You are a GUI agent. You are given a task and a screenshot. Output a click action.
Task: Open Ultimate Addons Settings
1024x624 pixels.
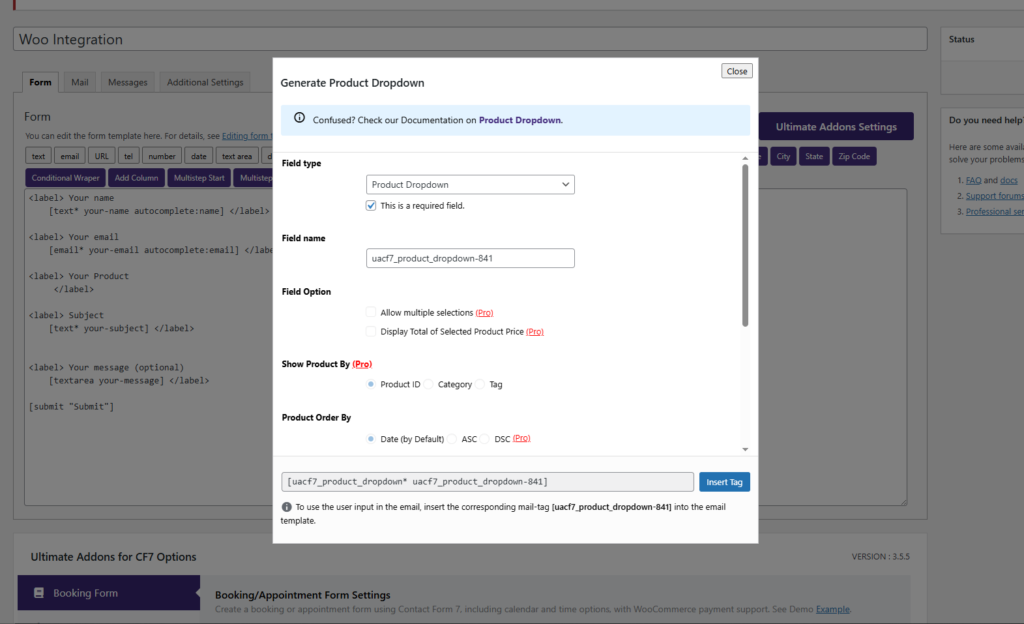click(836, 127)
